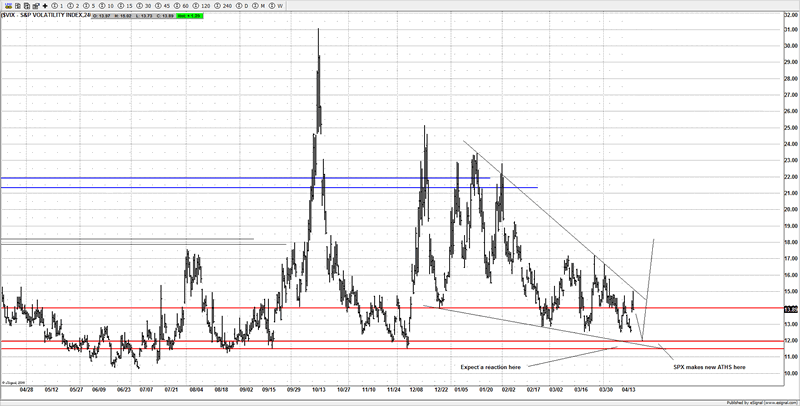Click the 'Published by eSignal' footer text

[x=763, y=402]
